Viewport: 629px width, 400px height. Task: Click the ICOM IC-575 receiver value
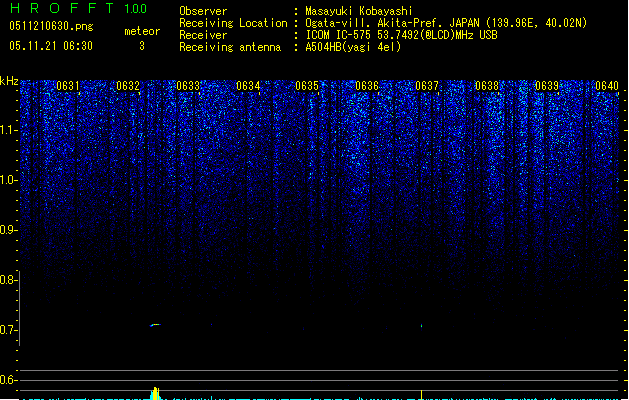pos(401,35)
